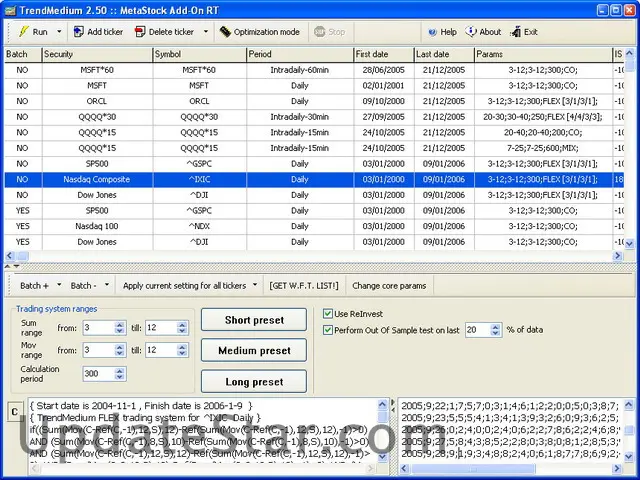Viewport: 640px width, 480px height.
Task: Click the TrendMedium title bar app icon
Action: (10, 10)
